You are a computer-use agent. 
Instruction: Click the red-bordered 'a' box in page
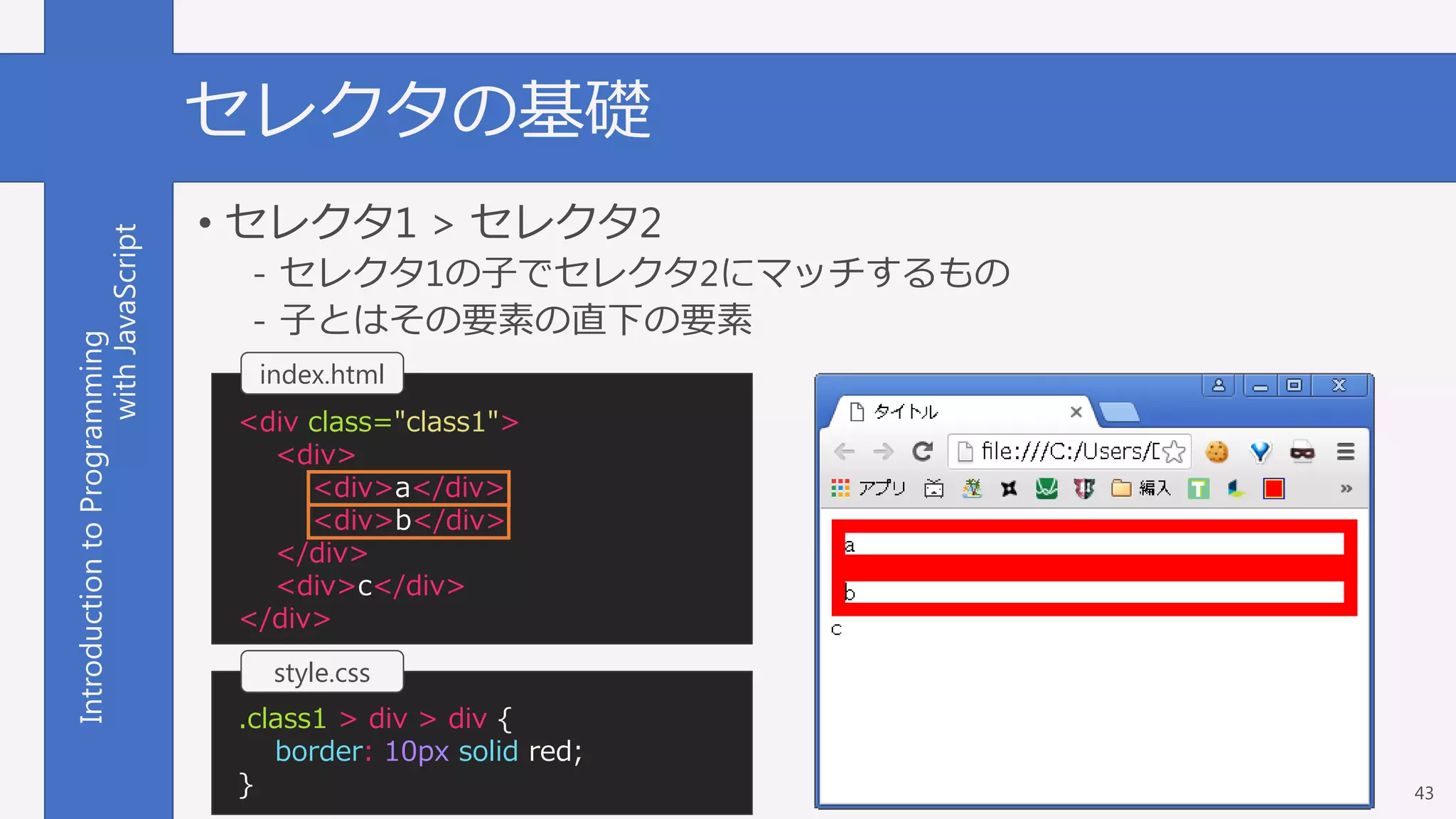point(1094,545)
